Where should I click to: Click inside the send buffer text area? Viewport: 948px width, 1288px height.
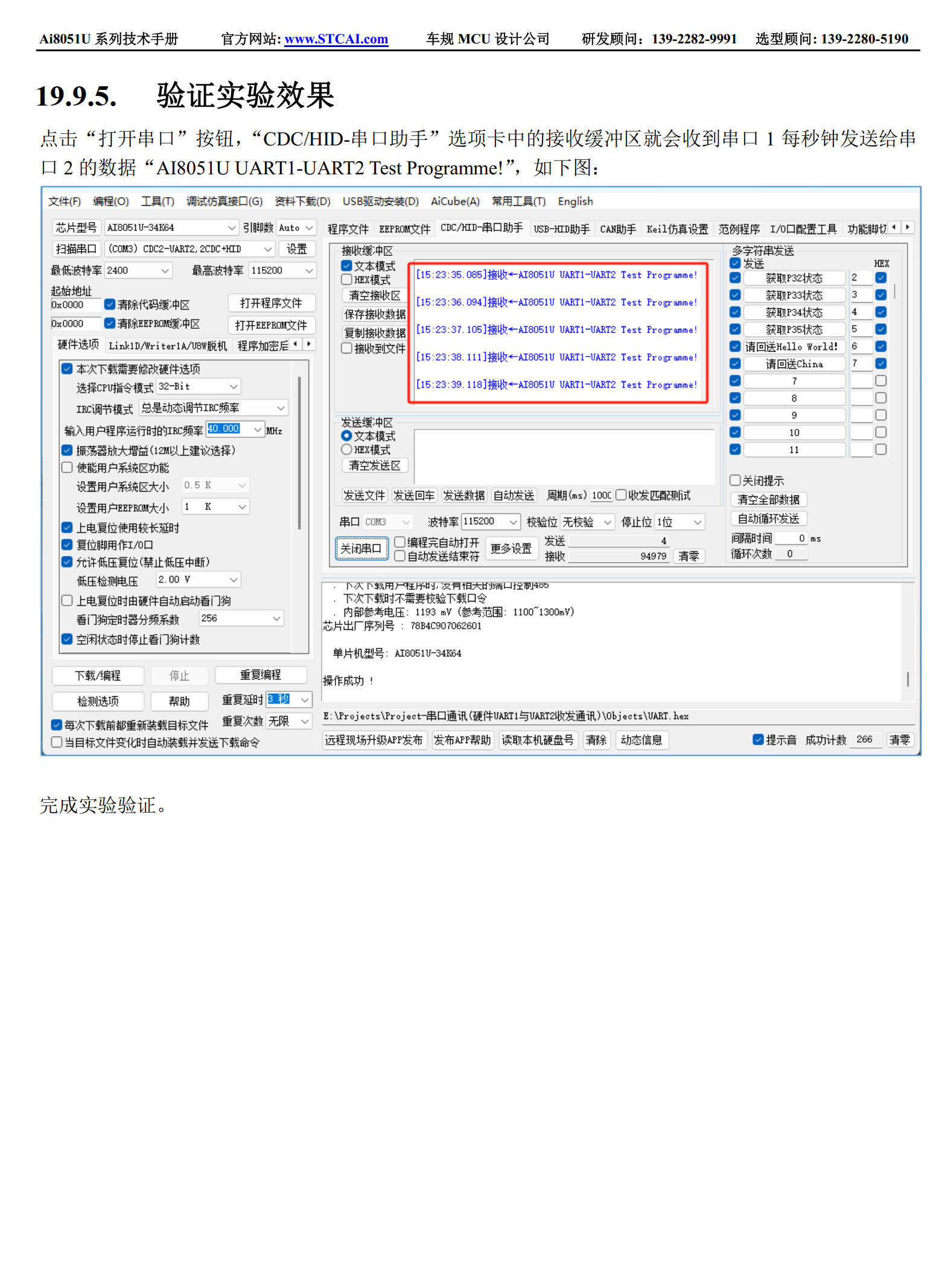(564, 457)
